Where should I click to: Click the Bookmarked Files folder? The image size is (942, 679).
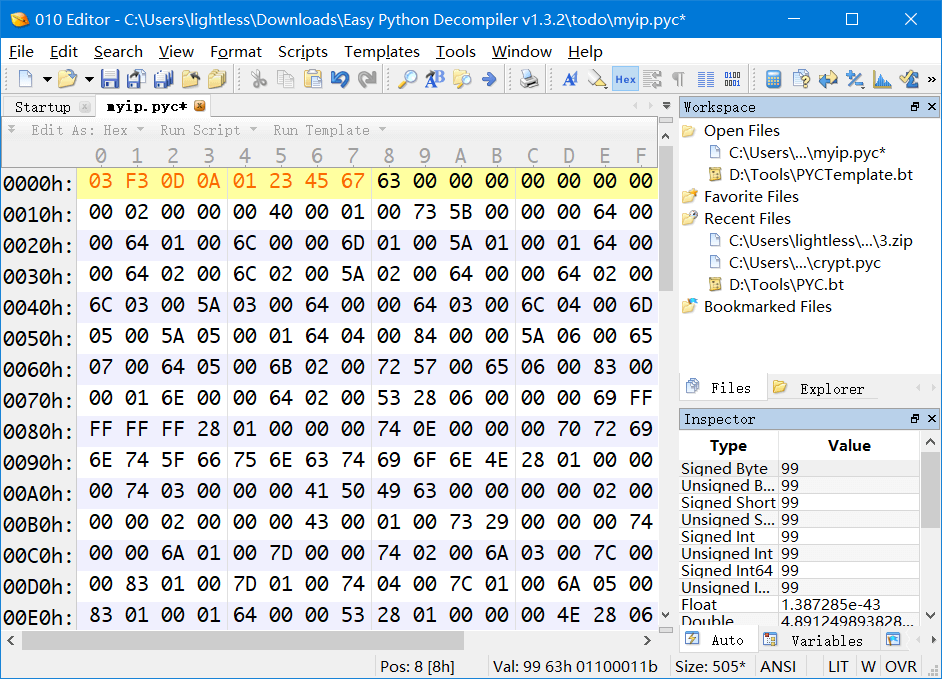click(x=768, y=307)
